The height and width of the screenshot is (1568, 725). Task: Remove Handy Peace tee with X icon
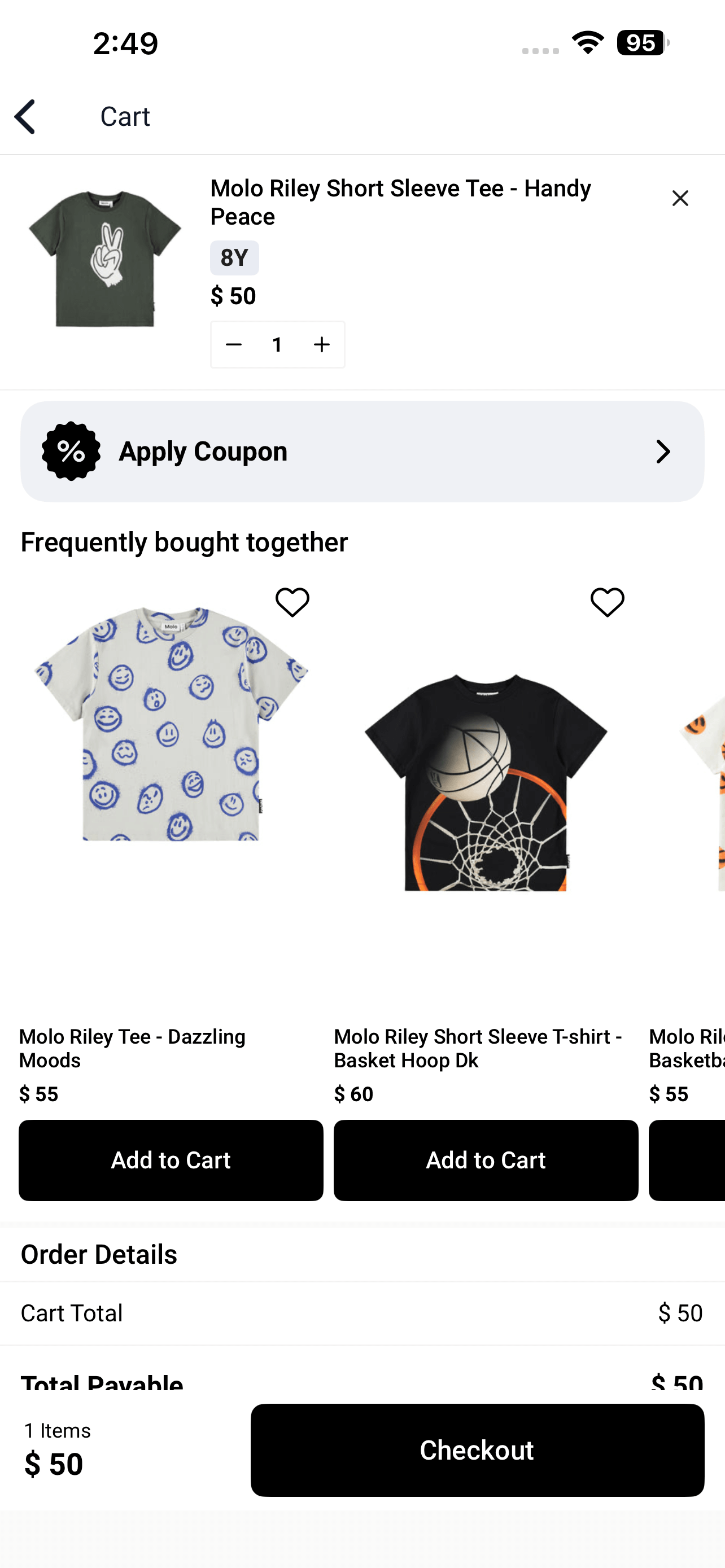click(679, 199)
